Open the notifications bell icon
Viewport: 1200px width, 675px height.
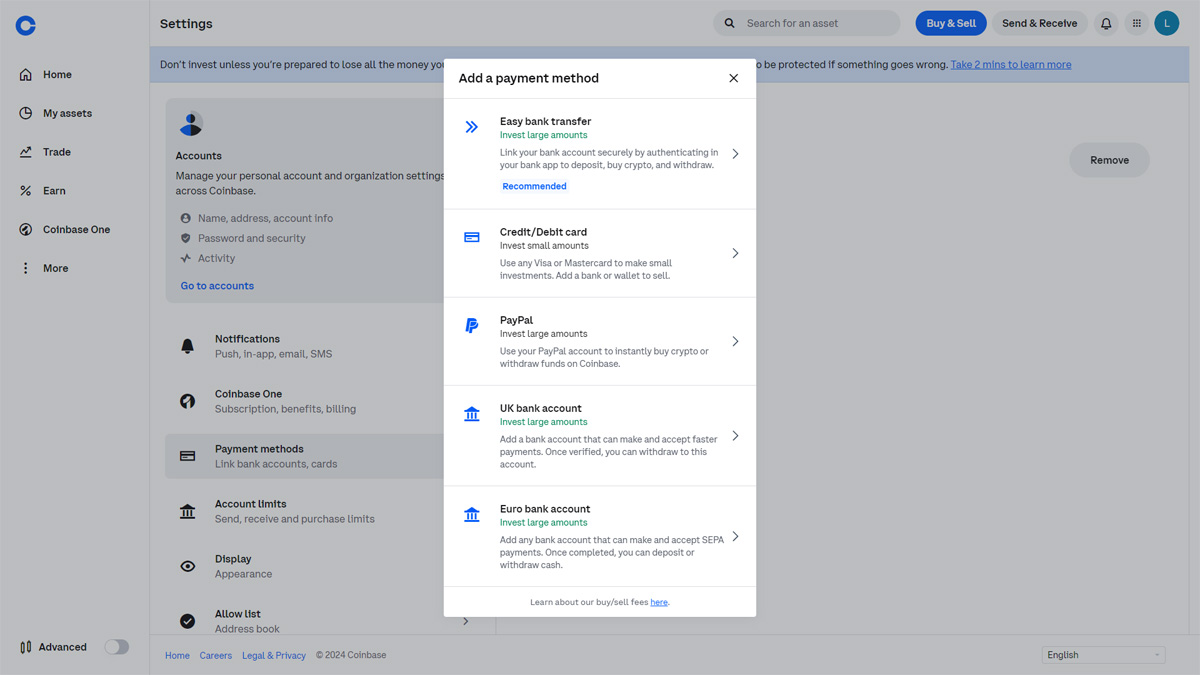click(x=1106, y=23)
